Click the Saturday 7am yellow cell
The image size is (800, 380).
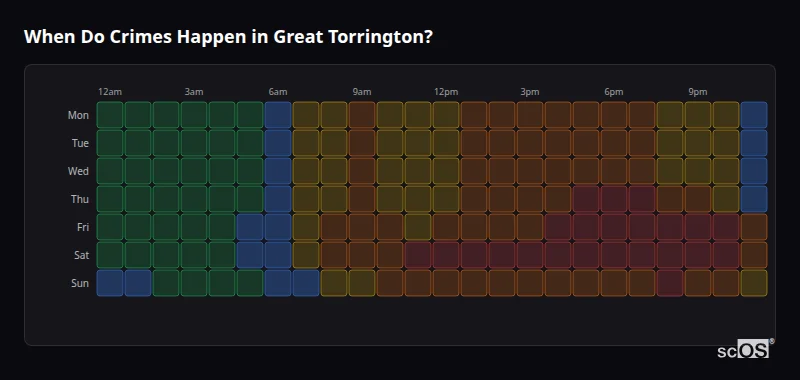point(306,255)
